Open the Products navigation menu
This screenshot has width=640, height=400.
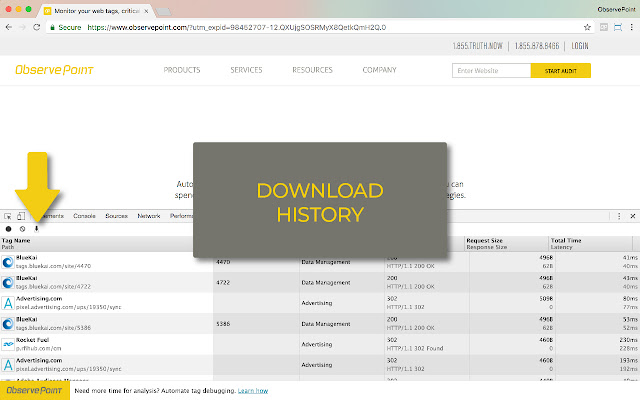pyautogui.click(x=182, y=71)
